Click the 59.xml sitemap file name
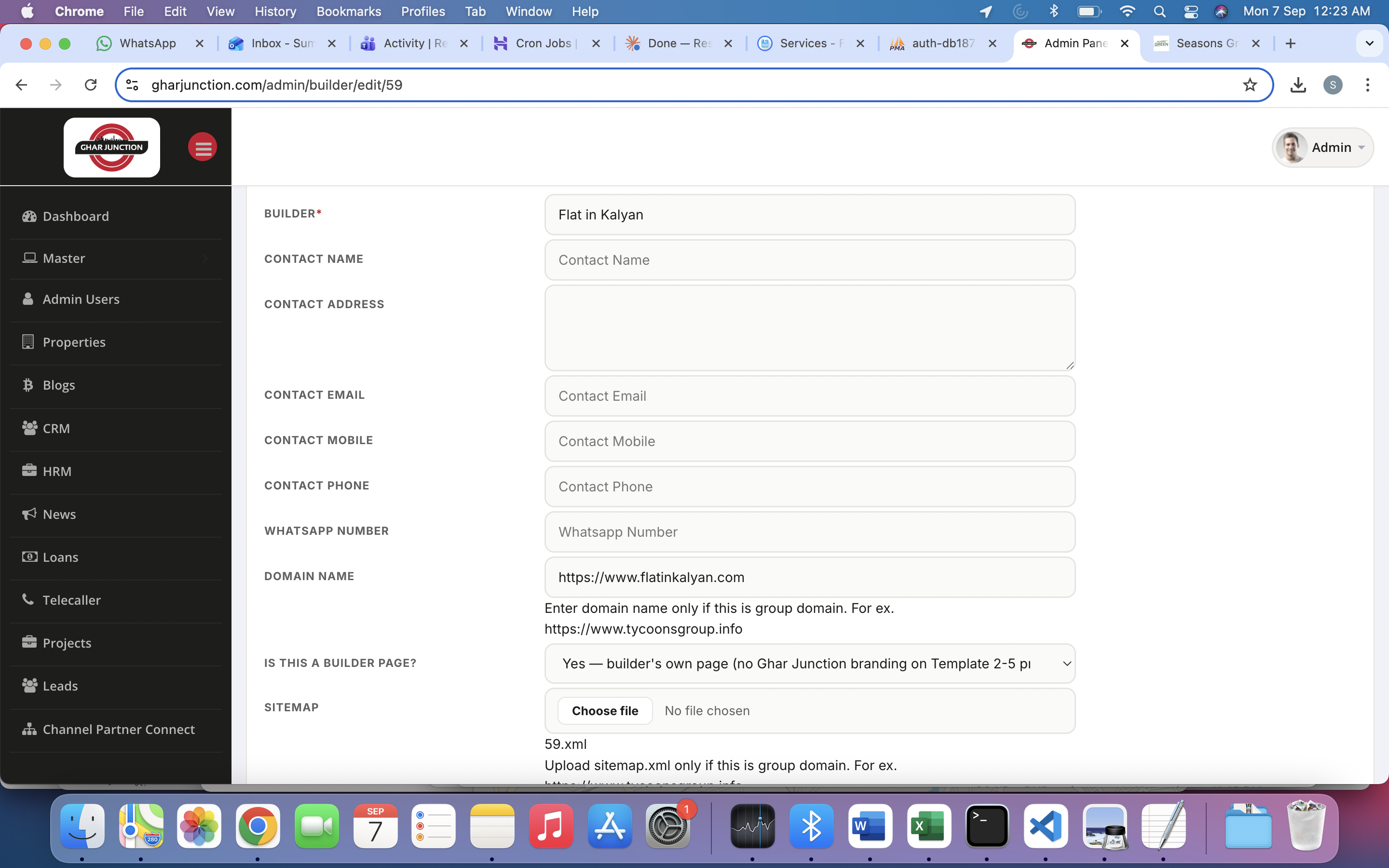Viewport: 1389px width, 868px height. pos(565,744)
